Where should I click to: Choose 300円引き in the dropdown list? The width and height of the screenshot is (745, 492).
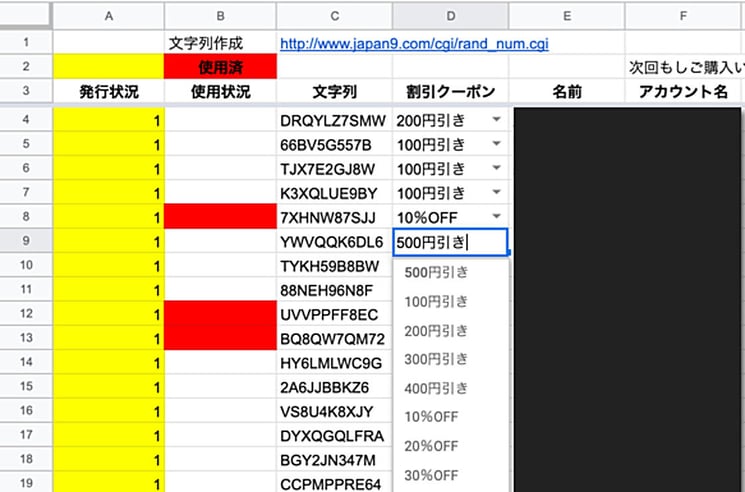435,359
